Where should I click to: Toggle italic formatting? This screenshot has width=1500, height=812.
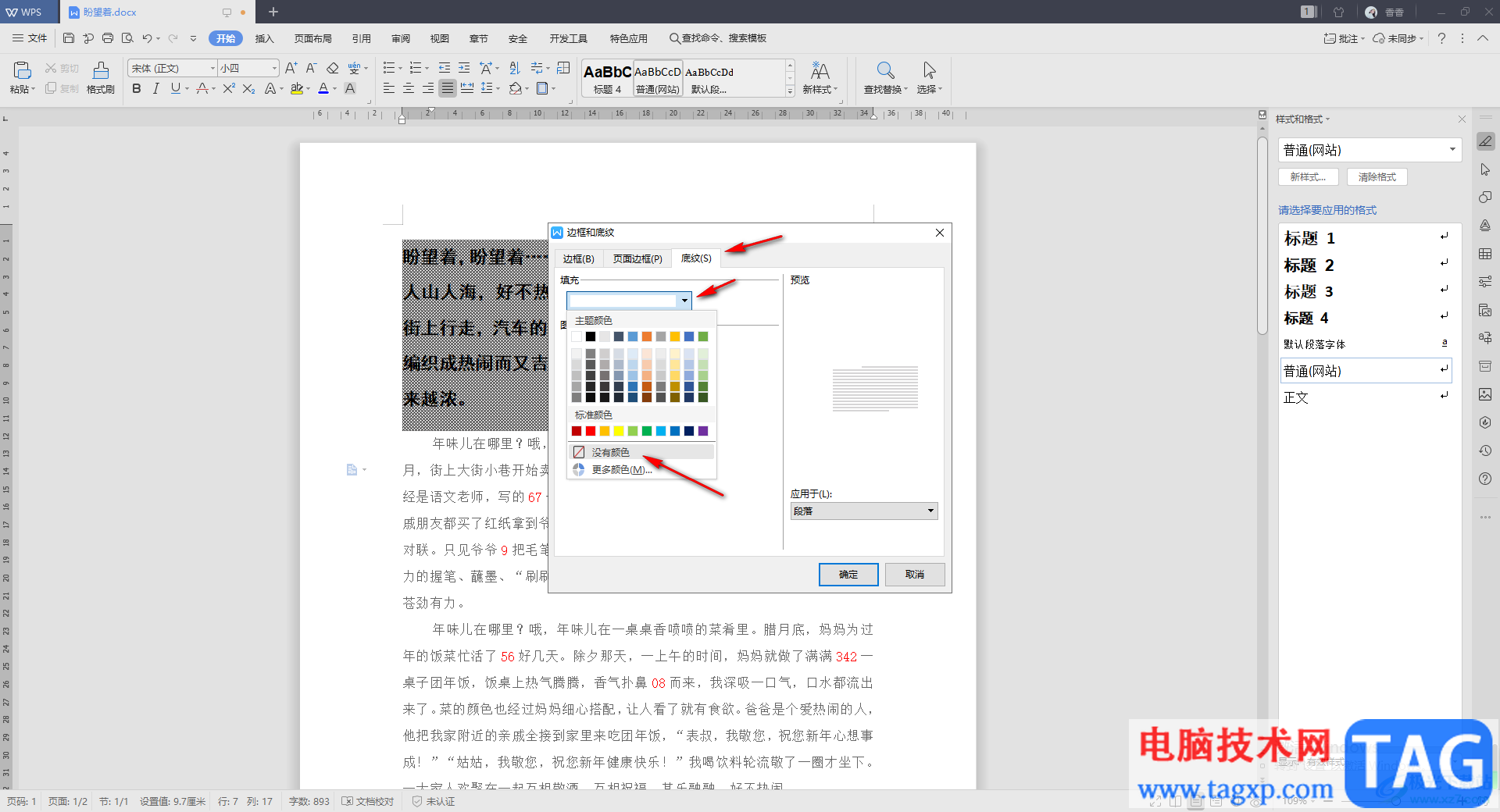point(155,89)
